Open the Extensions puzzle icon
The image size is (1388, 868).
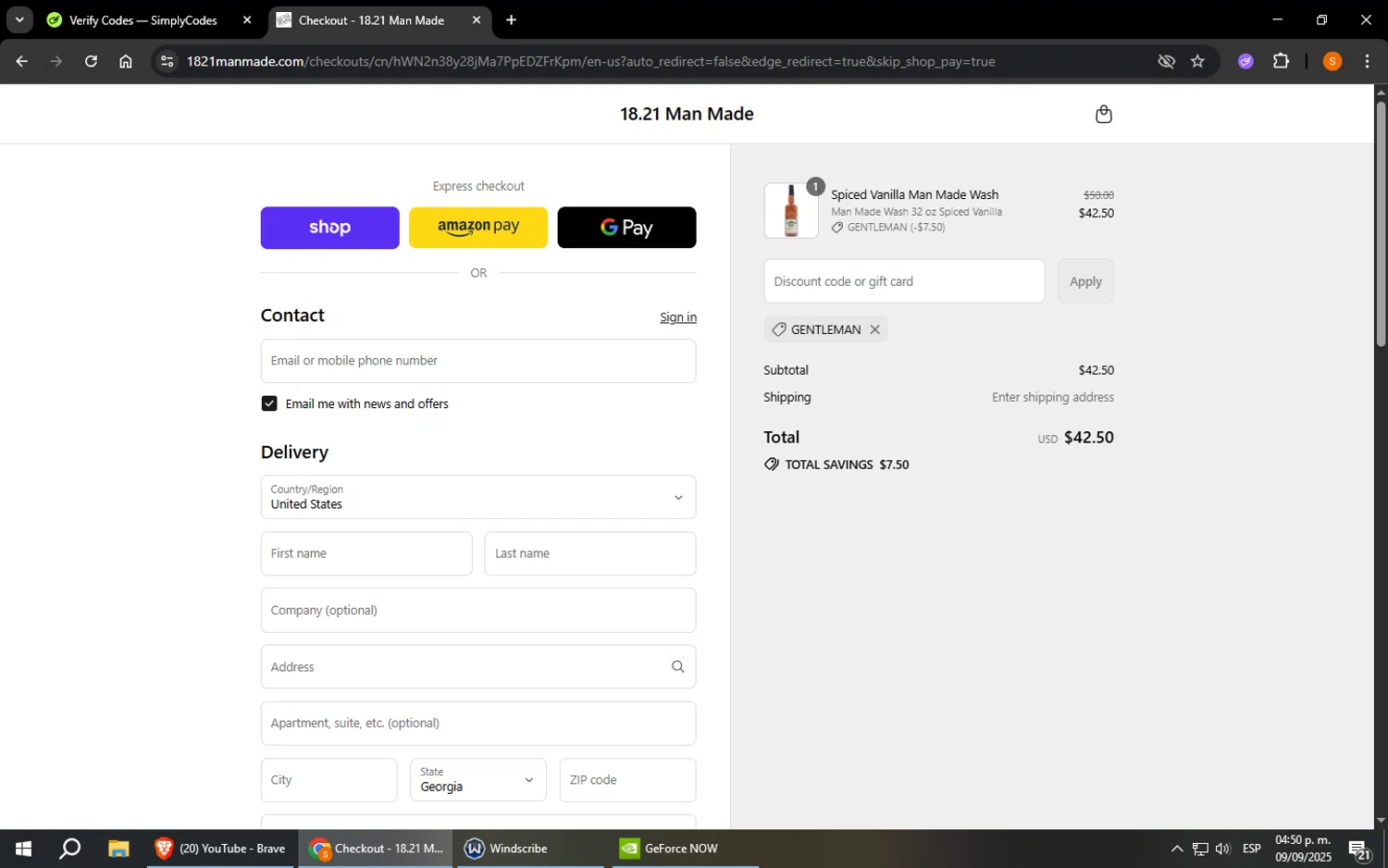[1281, 61]
